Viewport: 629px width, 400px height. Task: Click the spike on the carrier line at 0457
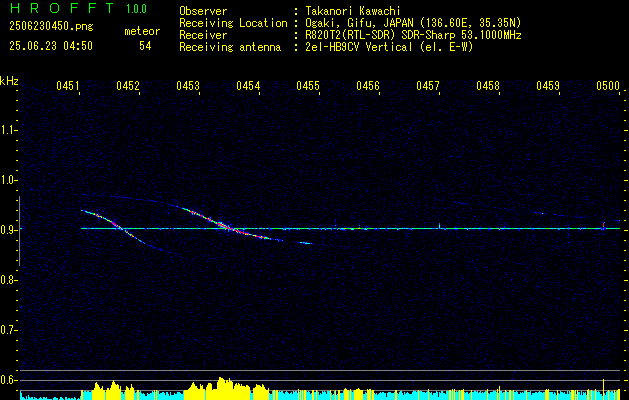pos(440,225)
